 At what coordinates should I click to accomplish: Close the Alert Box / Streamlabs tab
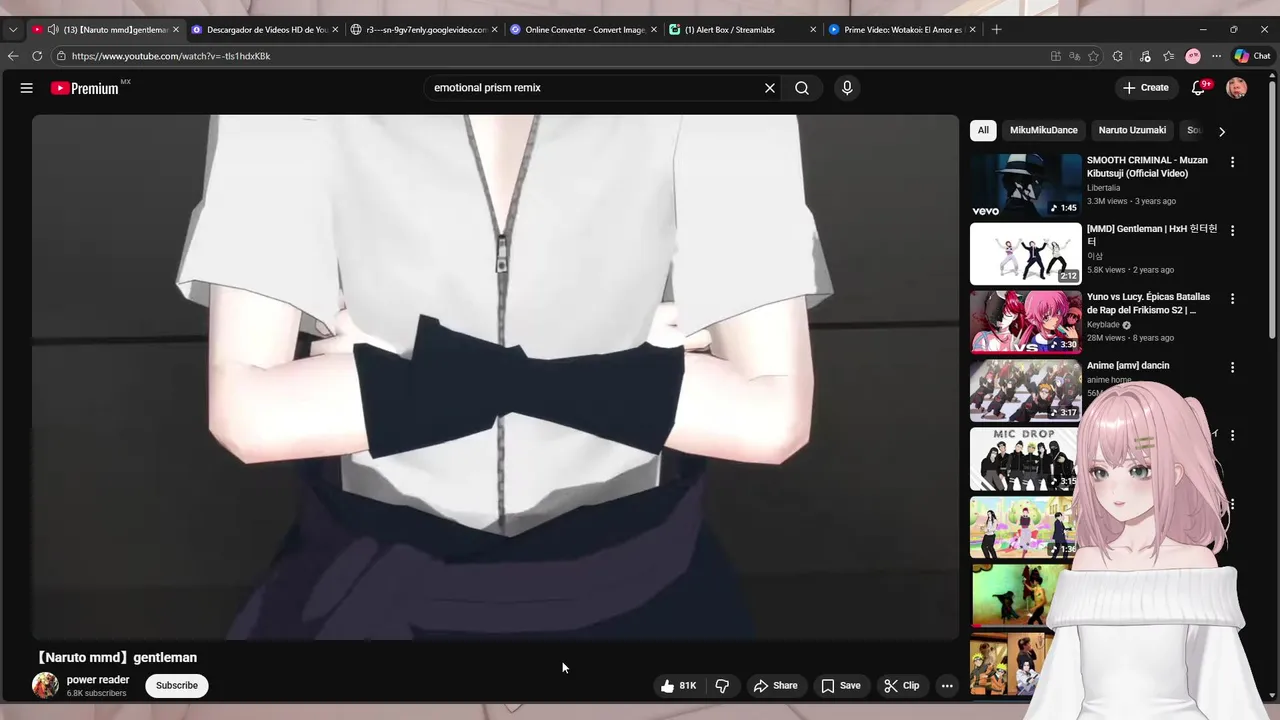point(813,30)
